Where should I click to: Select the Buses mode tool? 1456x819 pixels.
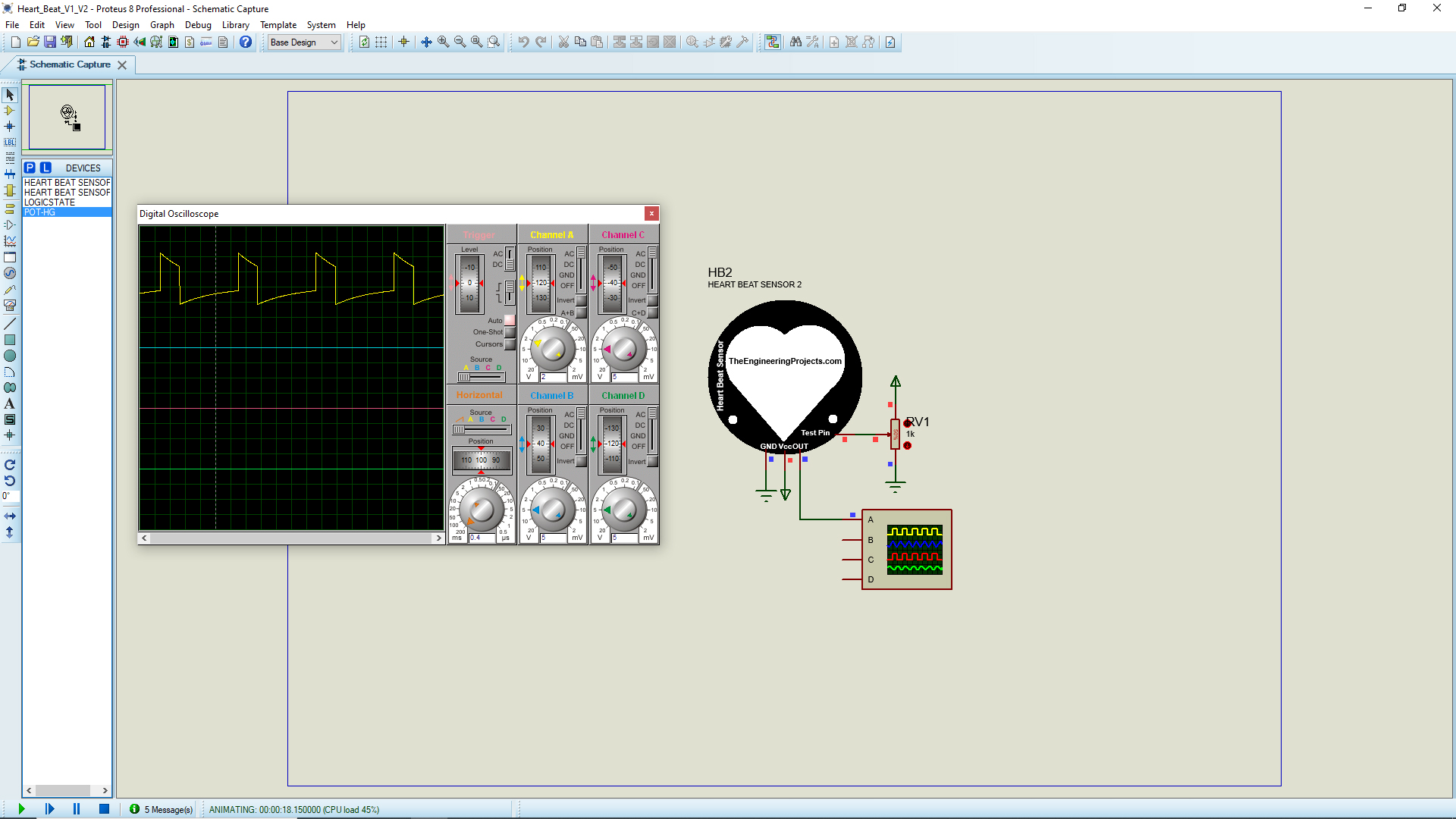tap(10, 174)
